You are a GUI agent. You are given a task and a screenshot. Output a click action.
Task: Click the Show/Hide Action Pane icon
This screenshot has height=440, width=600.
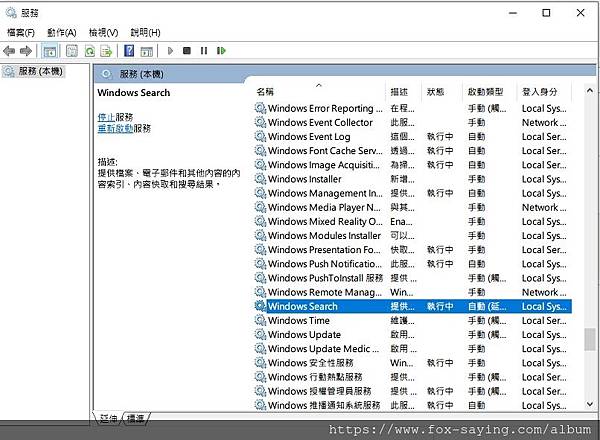click(x=147, y=51)
